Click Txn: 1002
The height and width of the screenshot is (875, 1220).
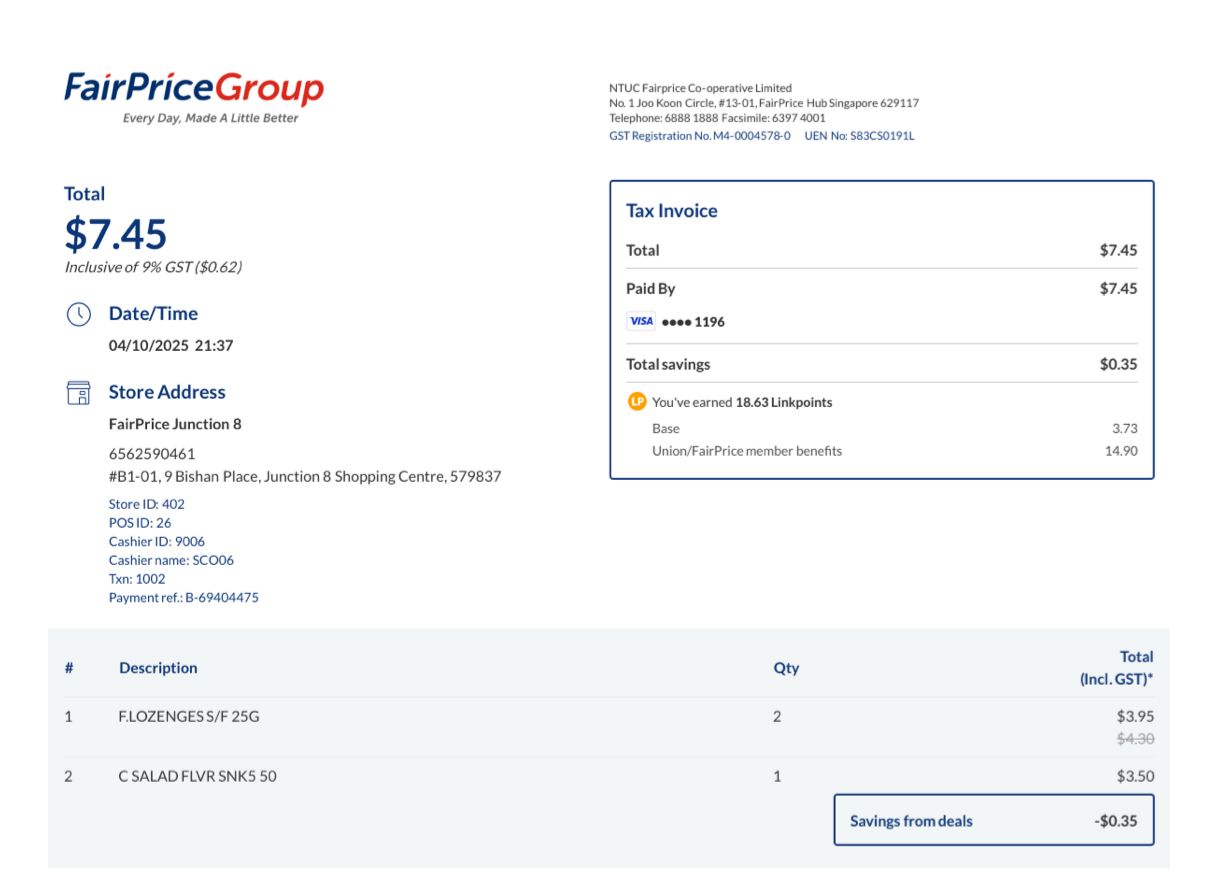137,579
